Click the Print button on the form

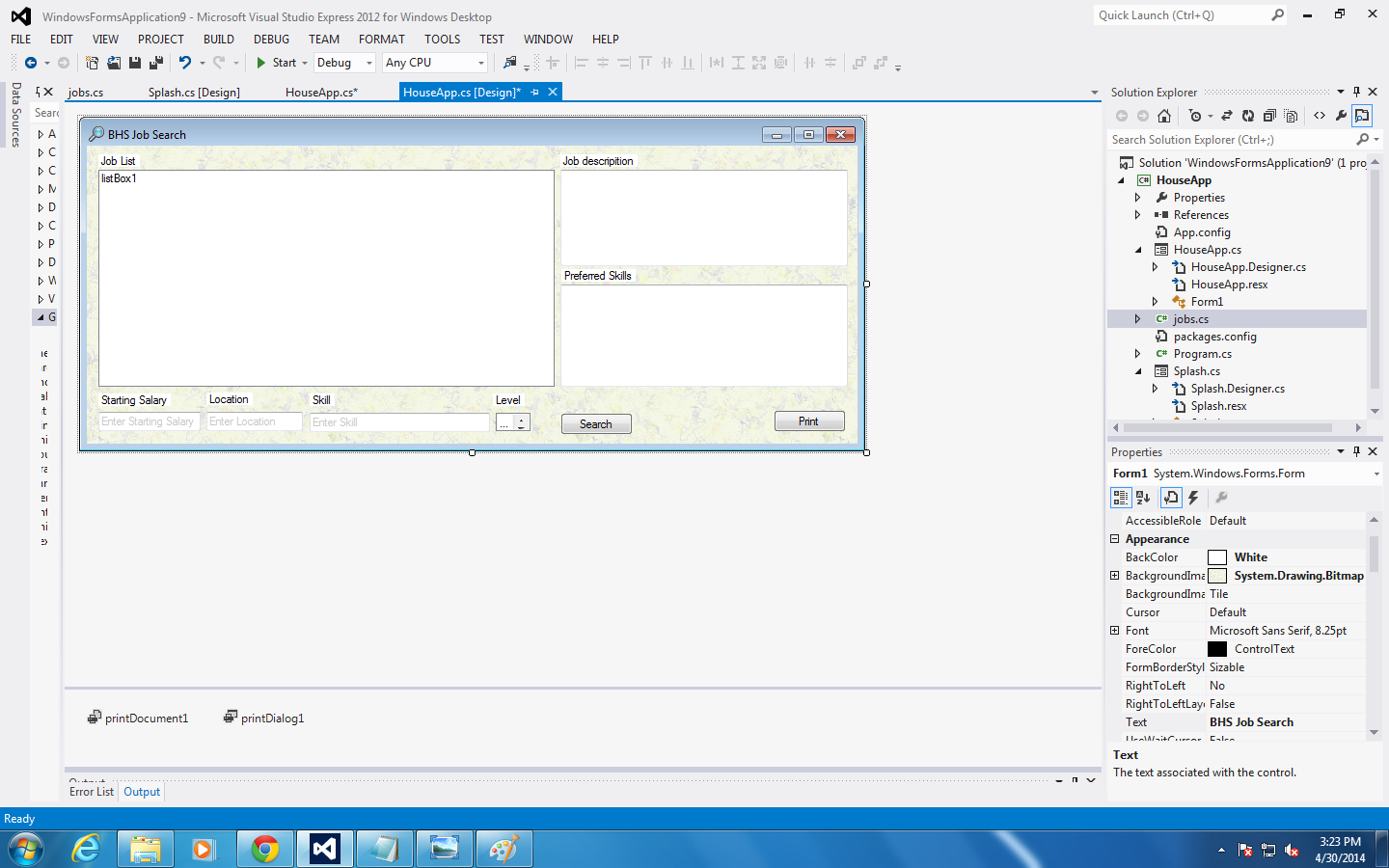[809, 421]
